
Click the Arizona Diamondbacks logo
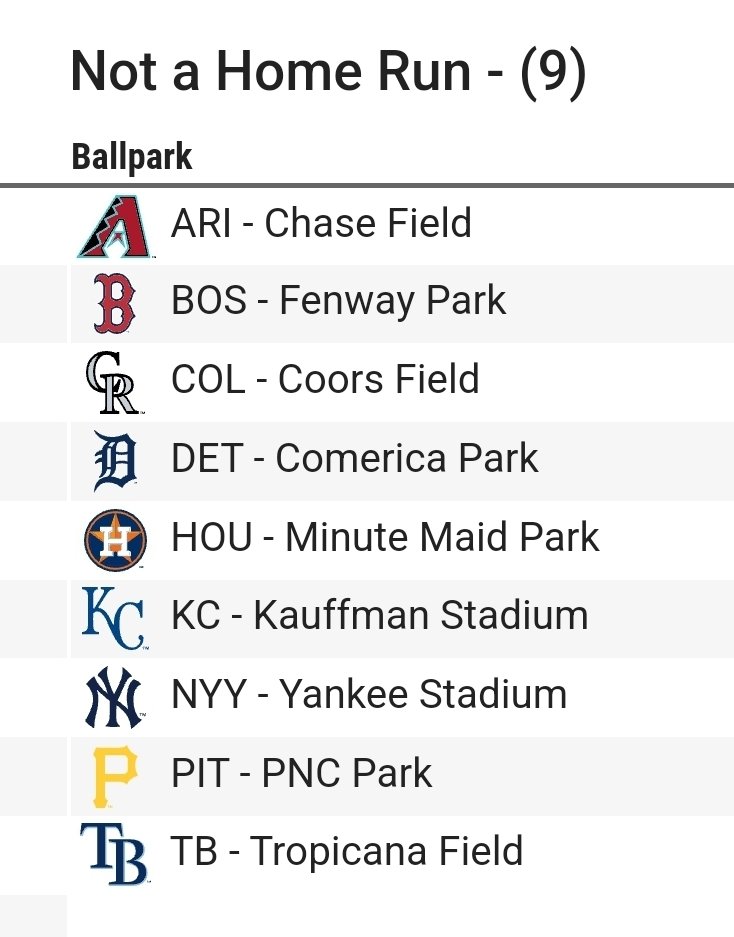point(114,226)
